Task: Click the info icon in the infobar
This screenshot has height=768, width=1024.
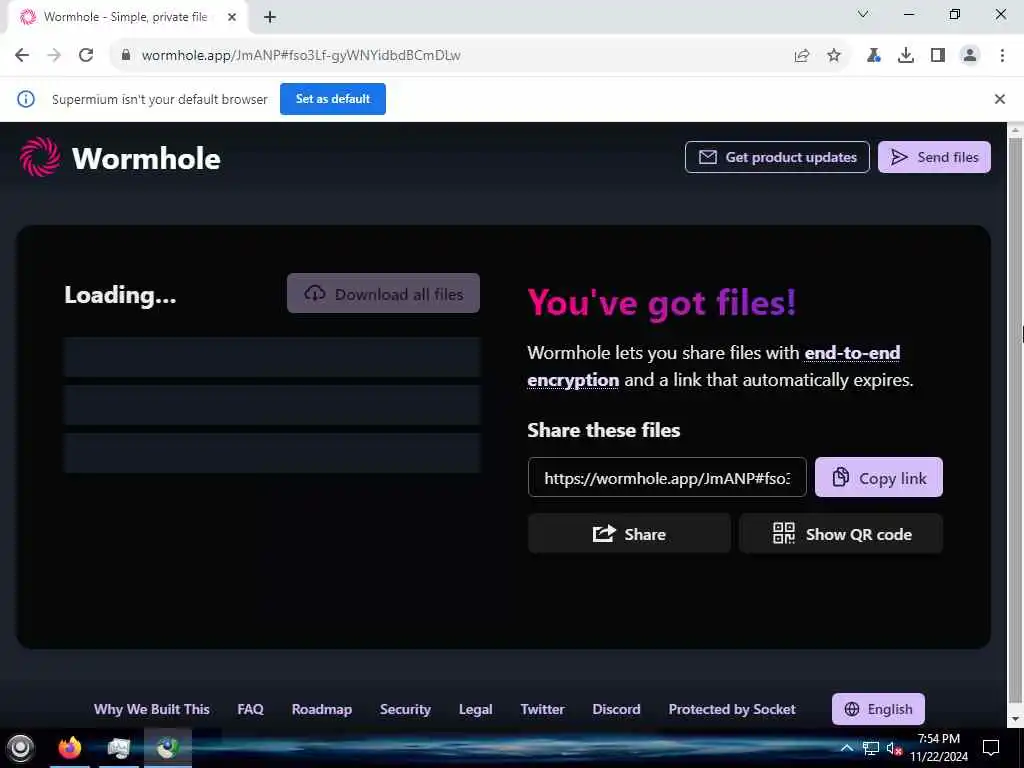Action: [25, 99]
